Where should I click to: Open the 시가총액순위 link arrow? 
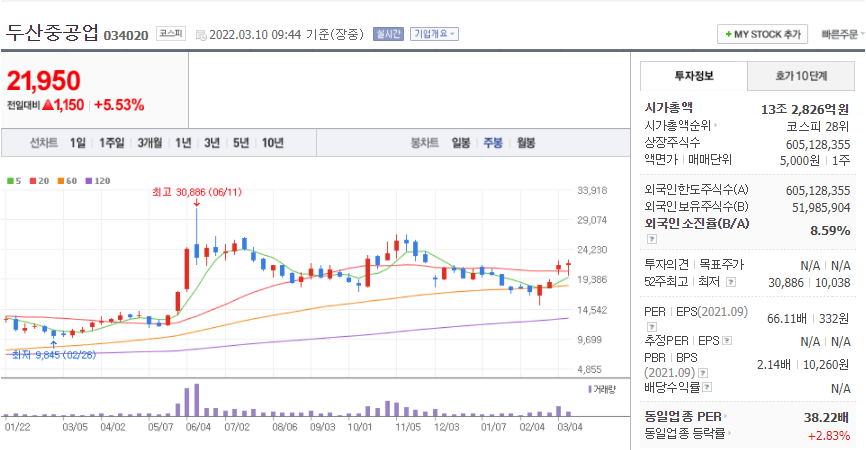pyautogui.click(x=716, y=125)
